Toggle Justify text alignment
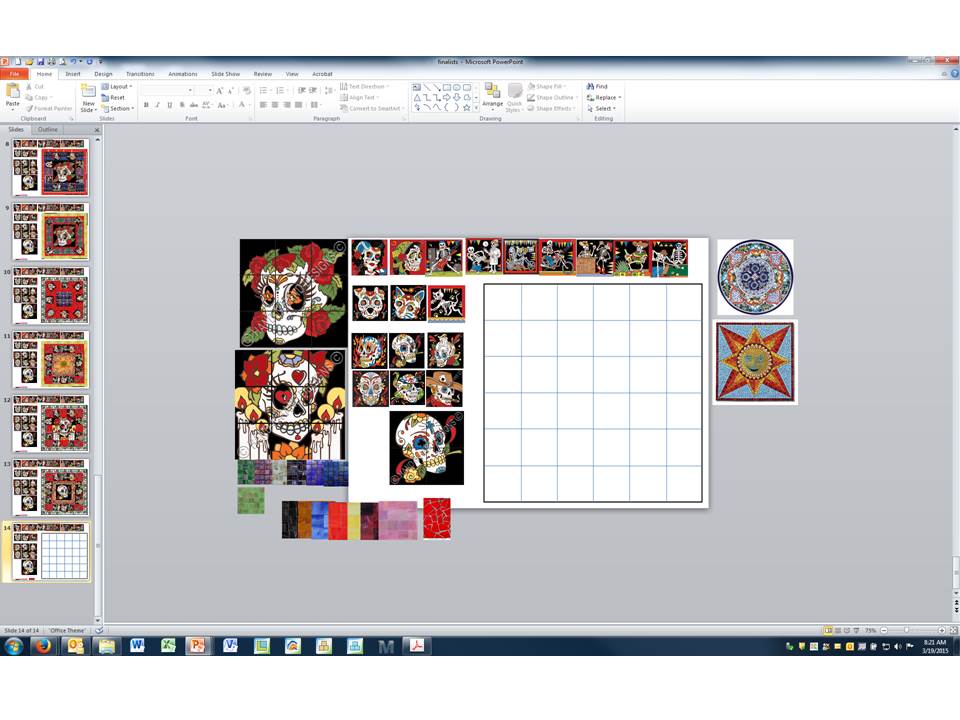 pos(298,105)
